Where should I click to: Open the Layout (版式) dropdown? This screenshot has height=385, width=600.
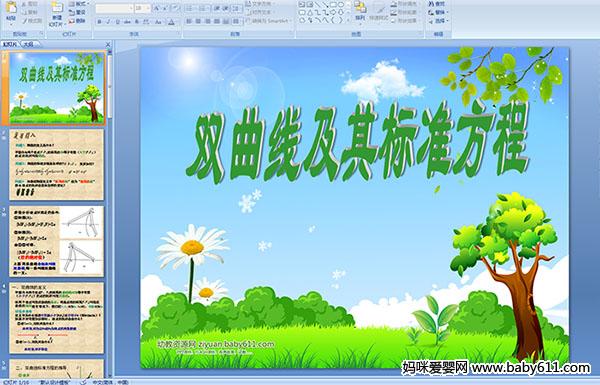79,4
